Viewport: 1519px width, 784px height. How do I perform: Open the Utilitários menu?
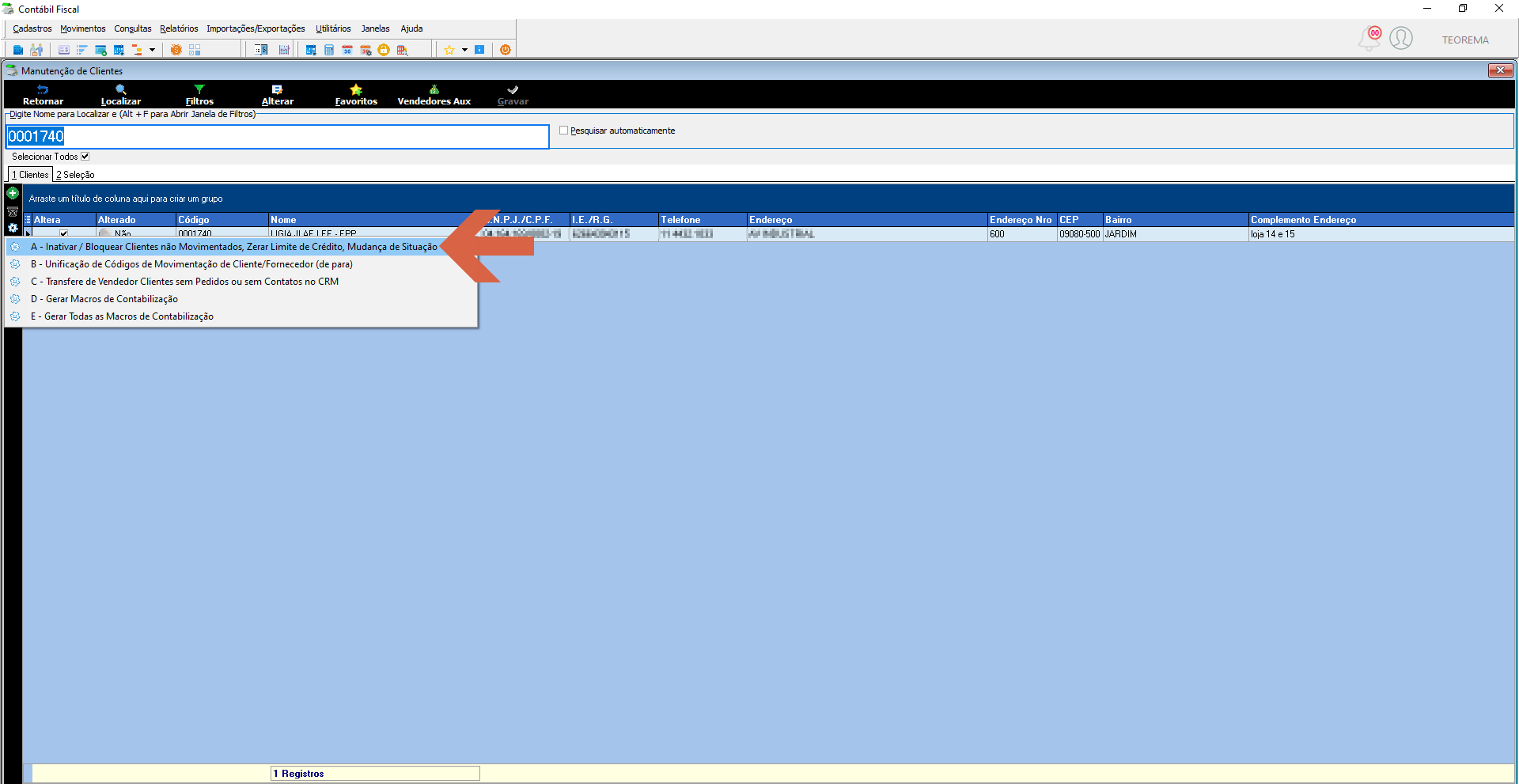coord(333,28)
